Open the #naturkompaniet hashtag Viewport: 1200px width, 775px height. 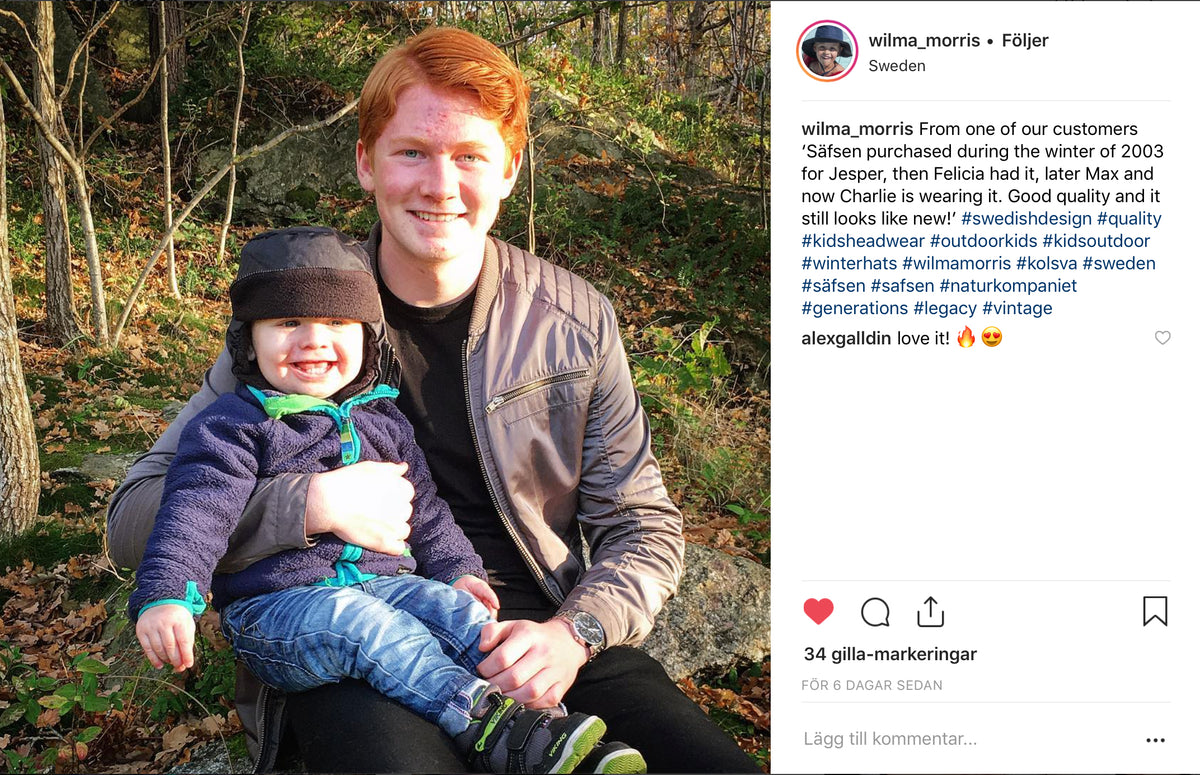point(1008,286)
